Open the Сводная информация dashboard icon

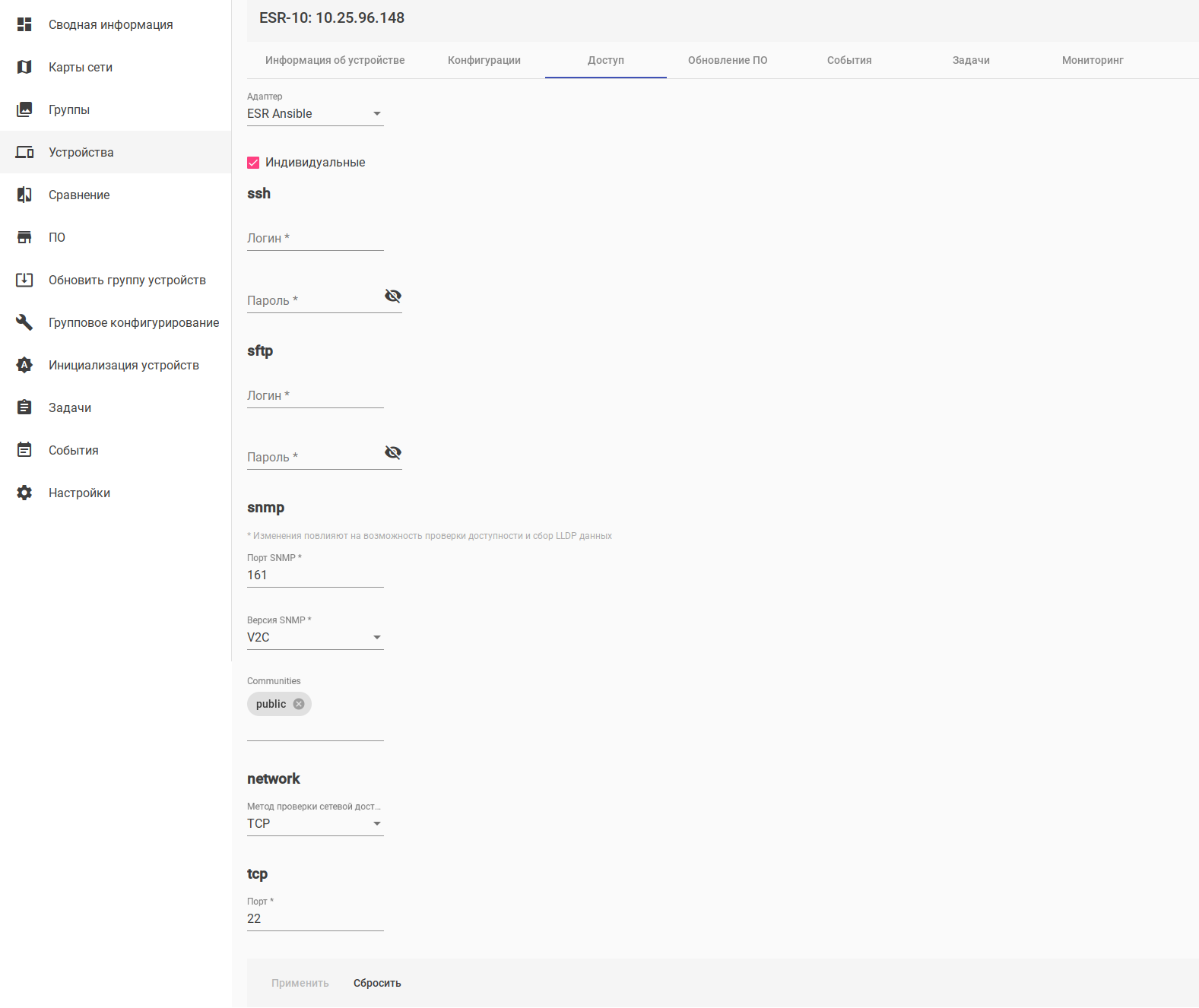click(x=24, y=24)
